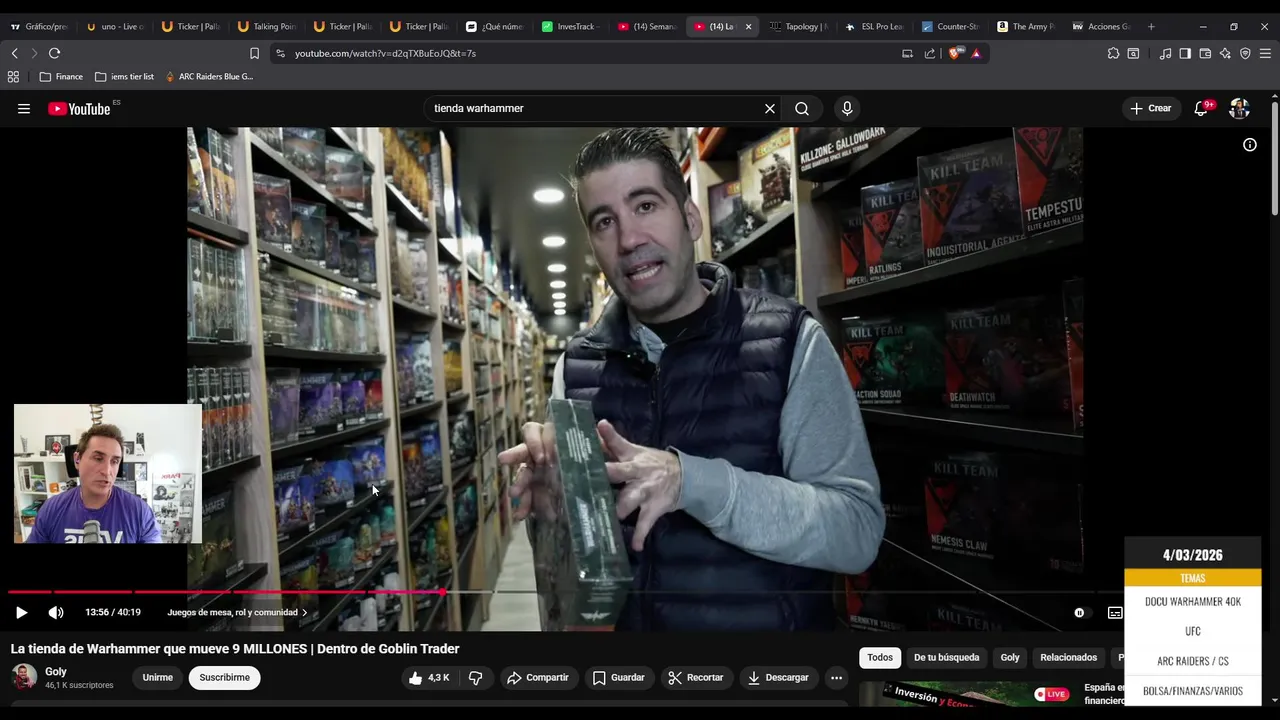Click the browser address bar URL
This screenshot has height=720, width=1280.
point(385,53)
